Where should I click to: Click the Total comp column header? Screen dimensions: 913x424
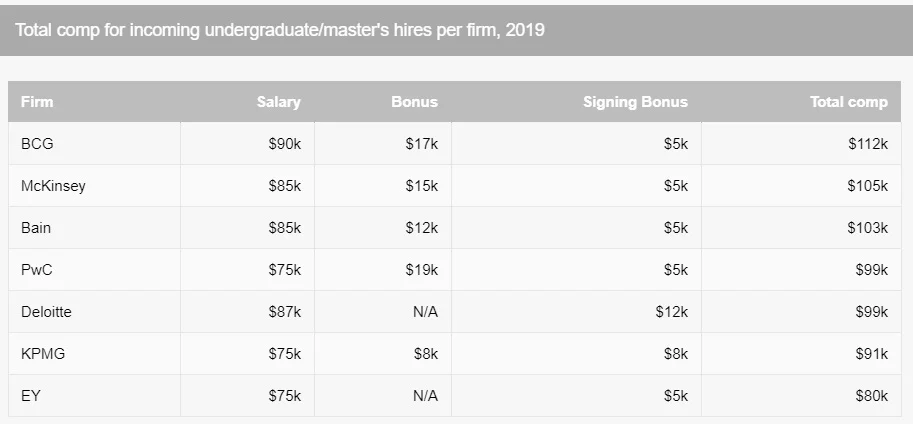pyautogui.click(x=848, y=102)
